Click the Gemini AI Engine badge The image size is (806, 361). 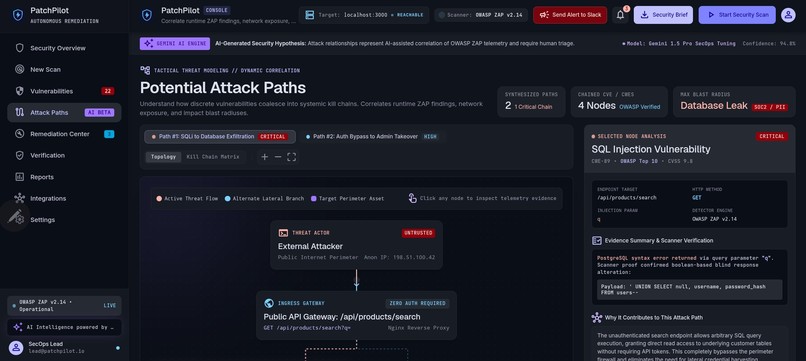point(175,44)
